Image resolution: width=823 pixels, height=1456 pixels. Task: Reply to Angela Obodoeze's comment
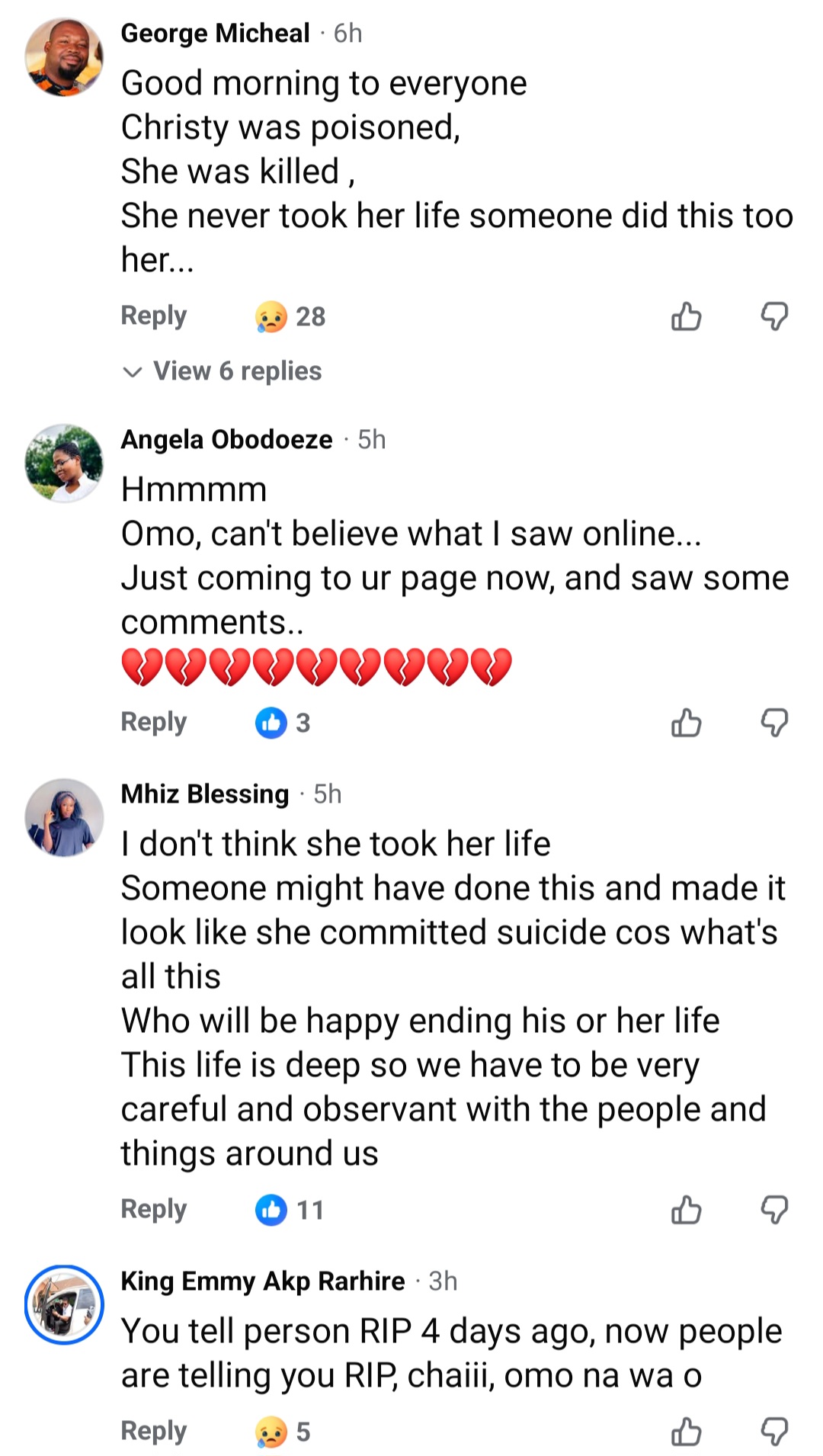tap(153, 722)
